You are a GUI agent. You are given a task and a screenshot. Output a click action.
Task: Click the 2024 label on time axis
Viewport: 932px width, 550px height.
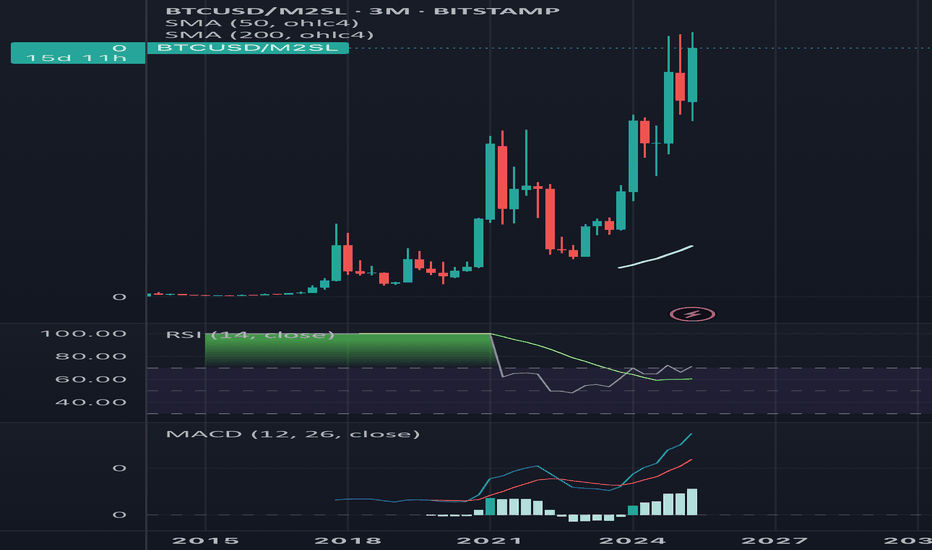tap(632, 540)
